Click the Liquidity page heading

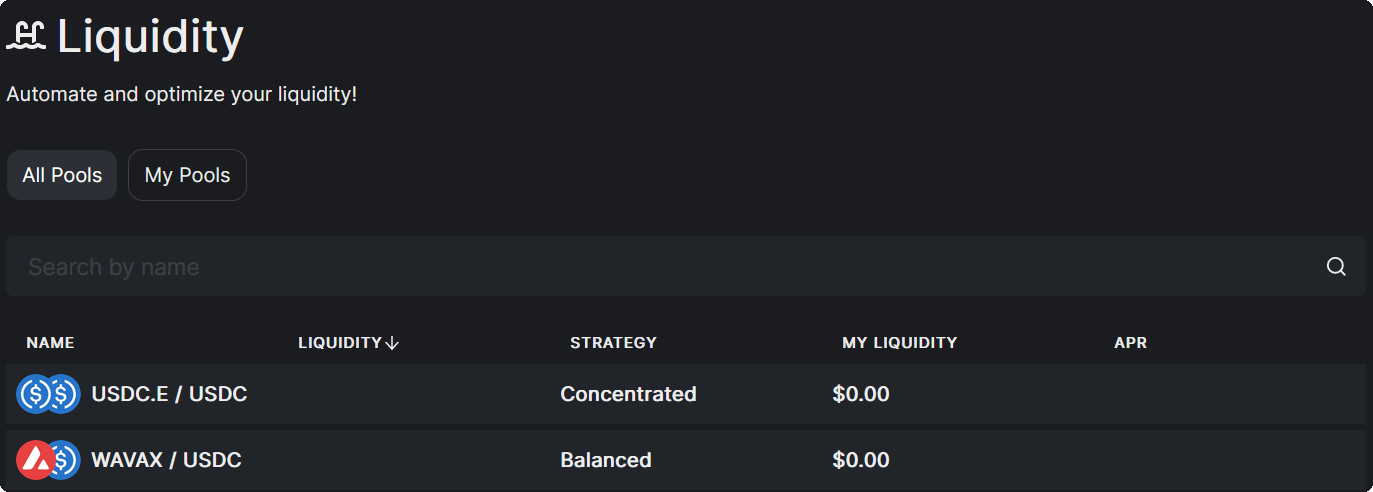click(x=150, y=36)
